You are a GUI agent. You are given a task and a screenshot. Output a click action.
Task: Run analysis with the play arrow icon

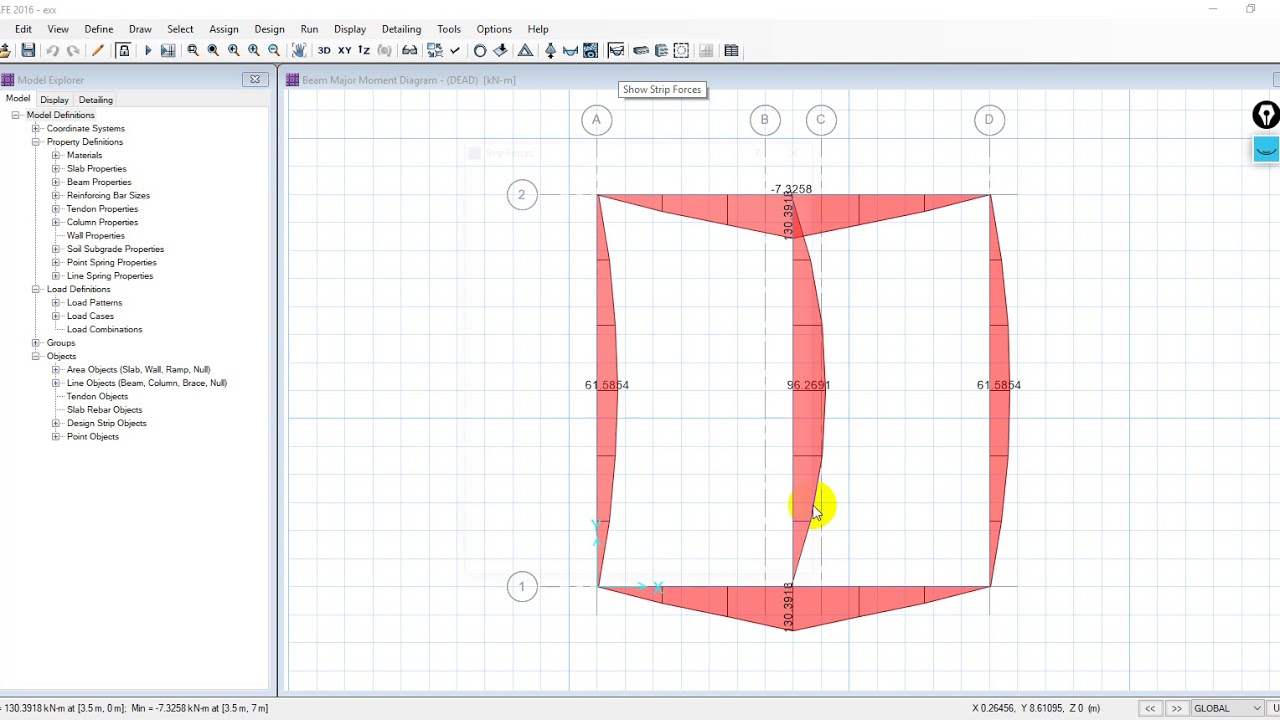point(148,51)
